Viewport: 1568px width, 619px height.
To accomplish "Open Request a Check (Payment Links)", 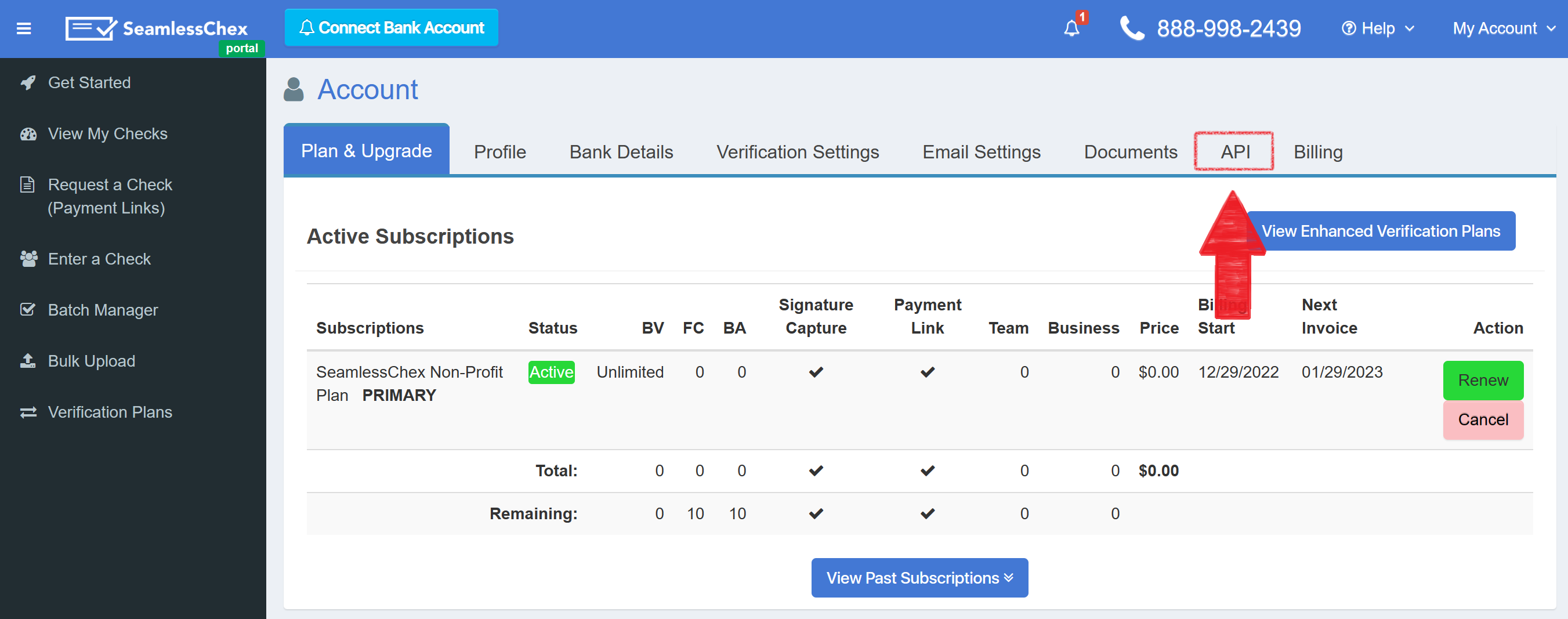I will (110, 196).
